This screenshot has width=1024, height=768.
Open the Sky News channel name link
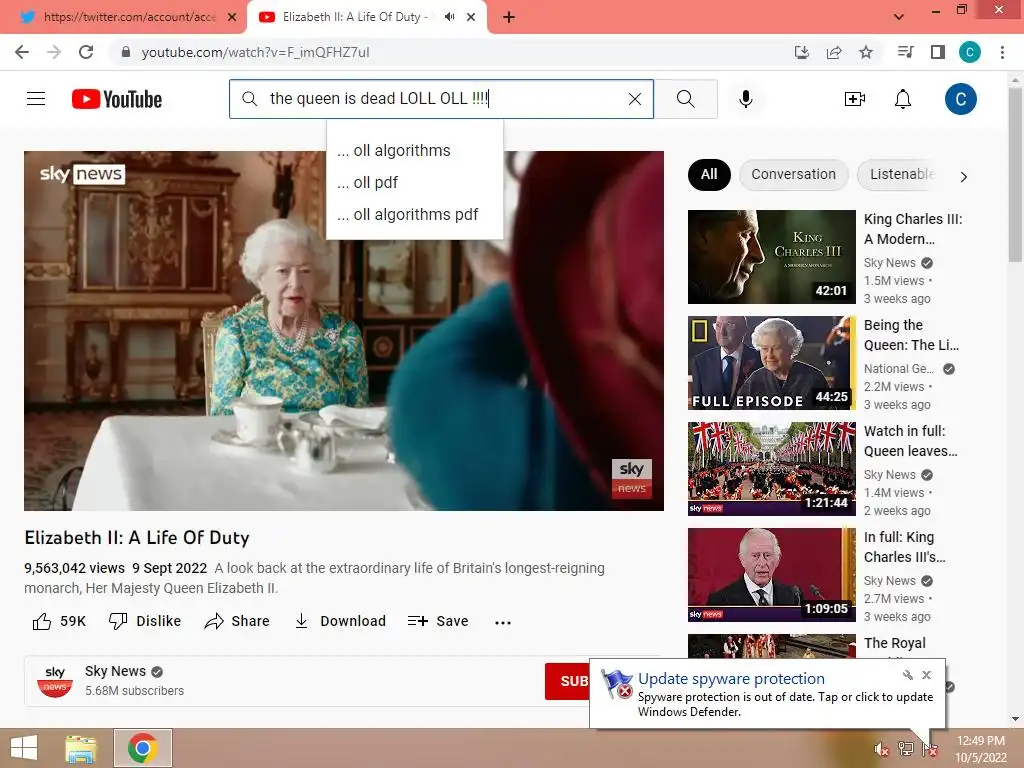click(x=116, y=671)
